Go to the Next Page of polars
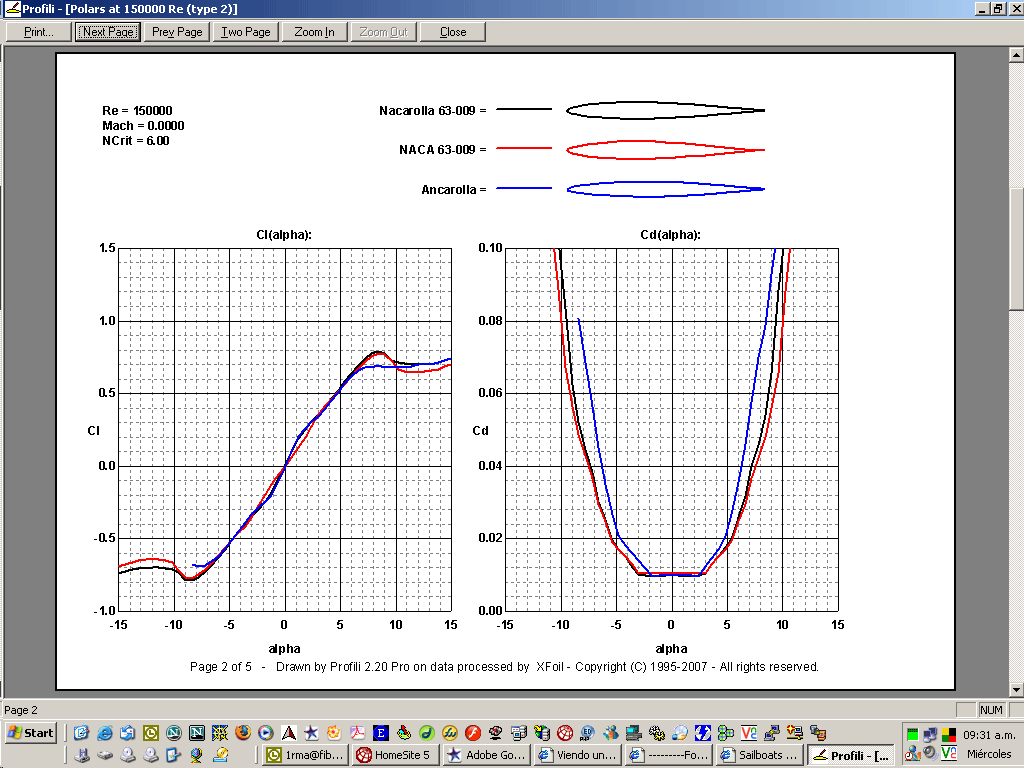The height and width of the screenshot is (768, 1024). pos(108,32)
